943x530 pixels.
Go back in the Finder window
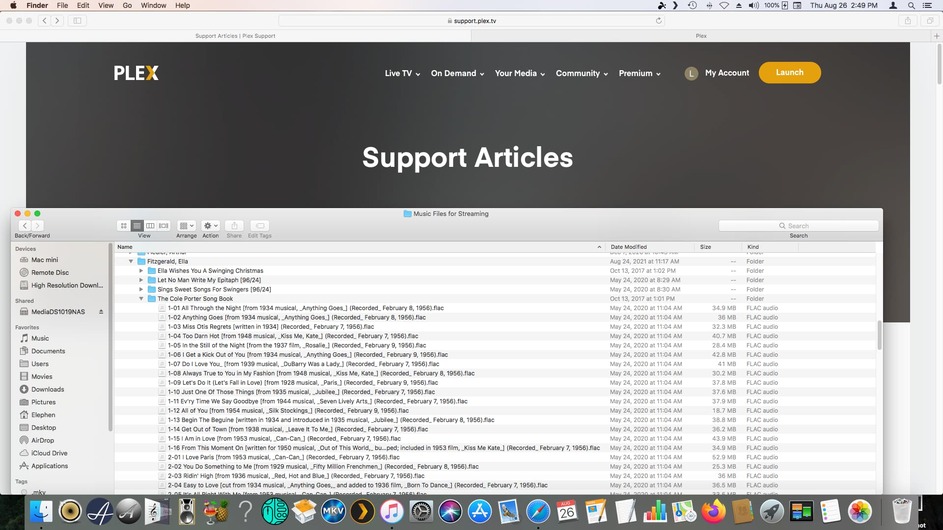coord(25,226)
